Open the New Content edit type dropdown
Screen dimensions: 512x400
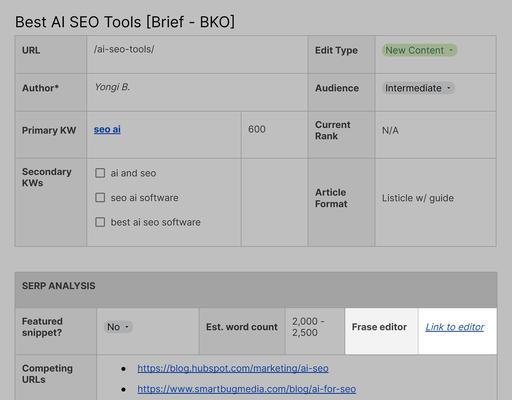419,50
